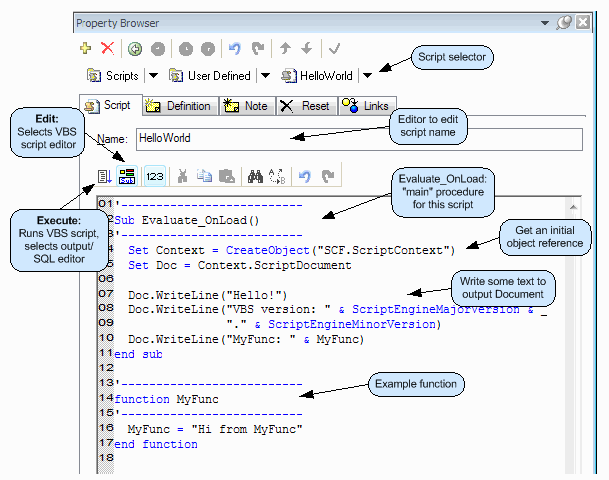Click Undo in the top toolbar
609x480 pixels.
pyautogui.click(x=235, y=48)
